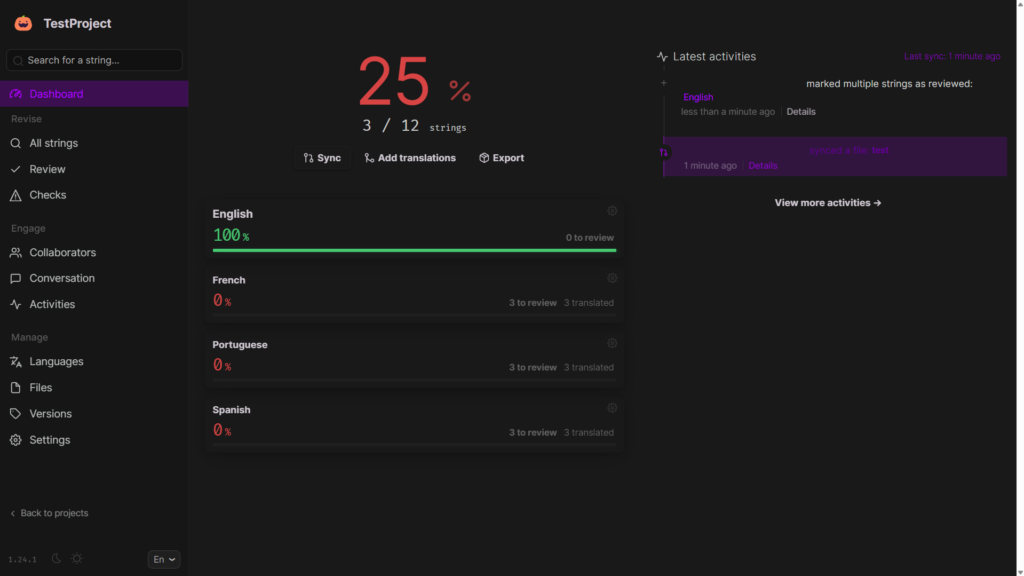Click the English green progress bar
This screenshot has height=576, width=1024.
click(414, 250)
